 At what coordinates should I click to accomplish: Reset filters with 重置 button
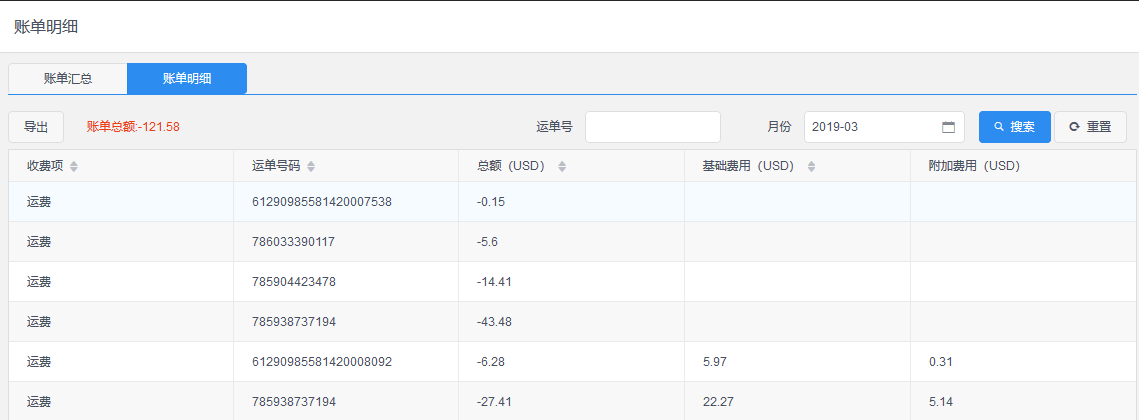coord(1090,127)
